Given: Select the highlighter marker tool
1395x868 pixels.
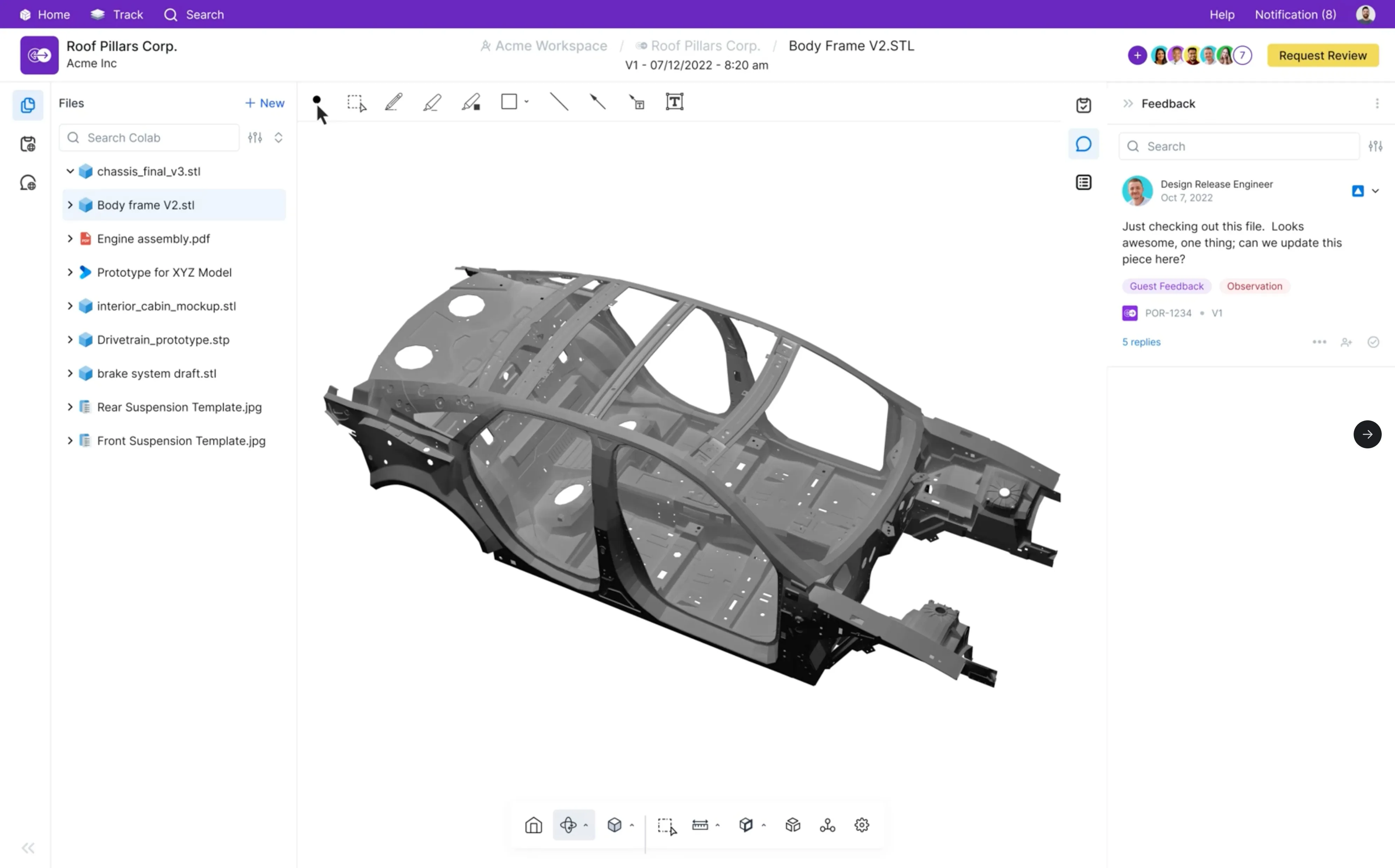Looking at the screenshot, I should pos(432,102).
